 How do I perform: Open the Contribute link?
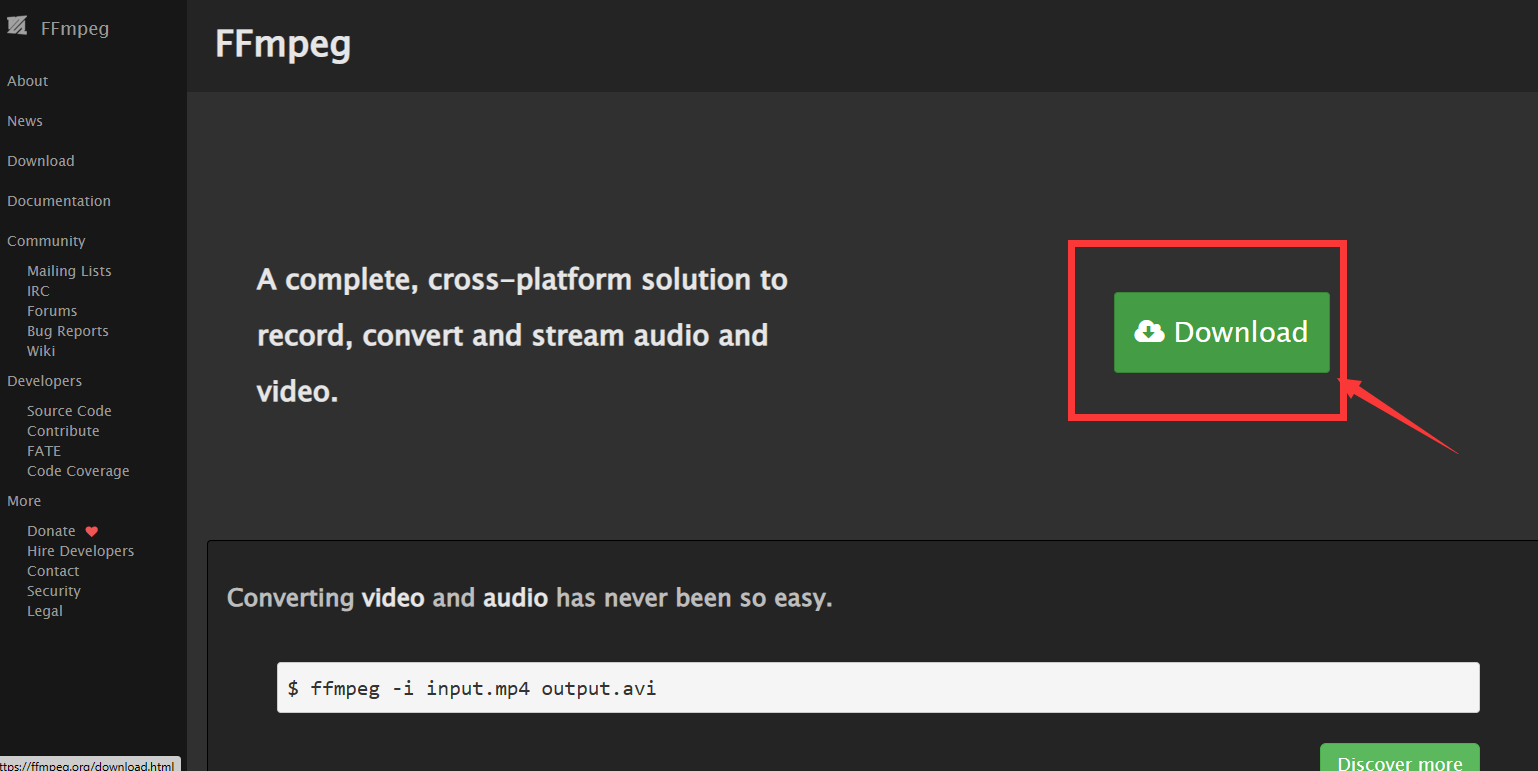(x=63, y=431)
